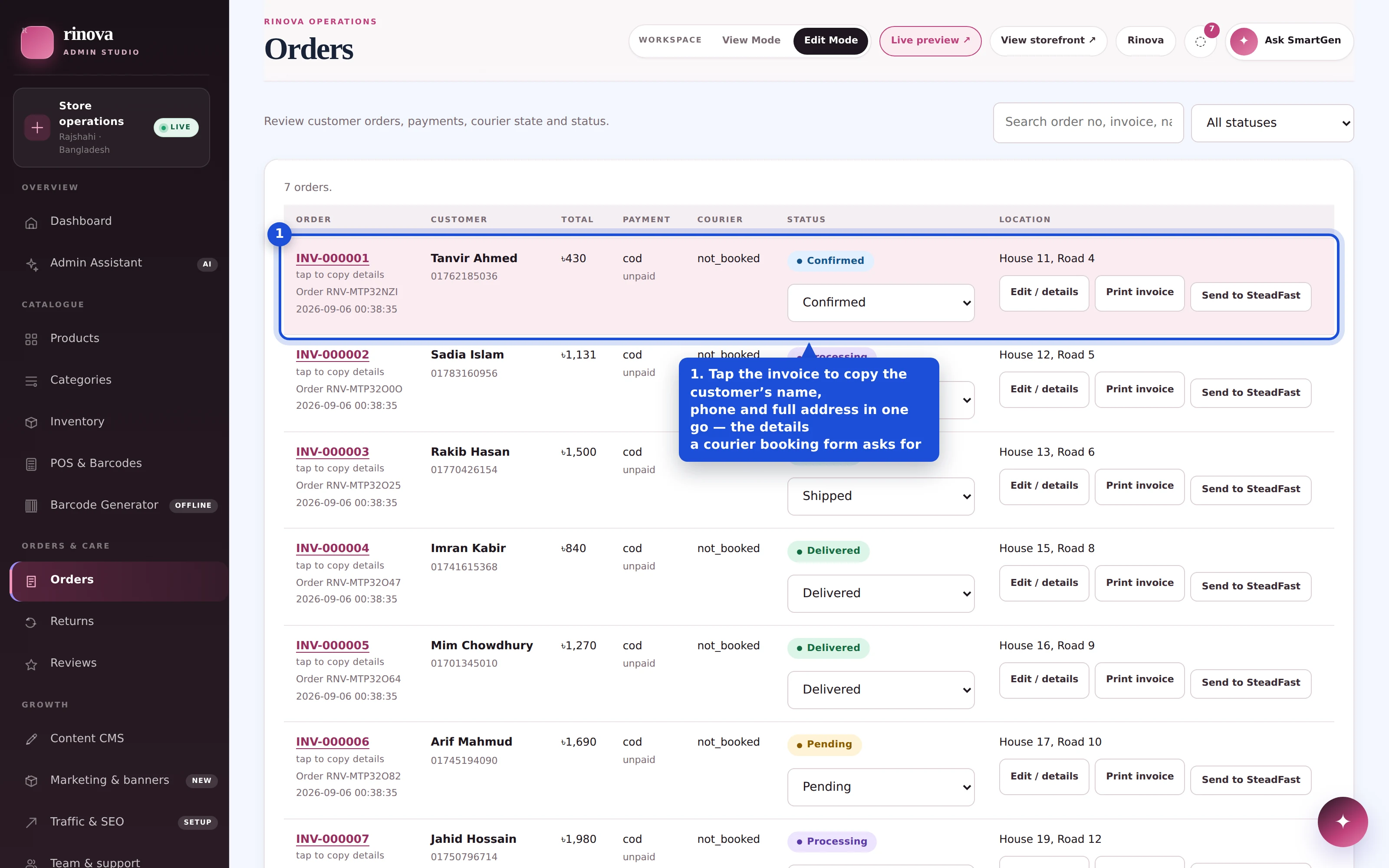The width and height of the screenshot is (1389, 868).
Task: Click the Dashboard home icon
Action: (32, 223)
